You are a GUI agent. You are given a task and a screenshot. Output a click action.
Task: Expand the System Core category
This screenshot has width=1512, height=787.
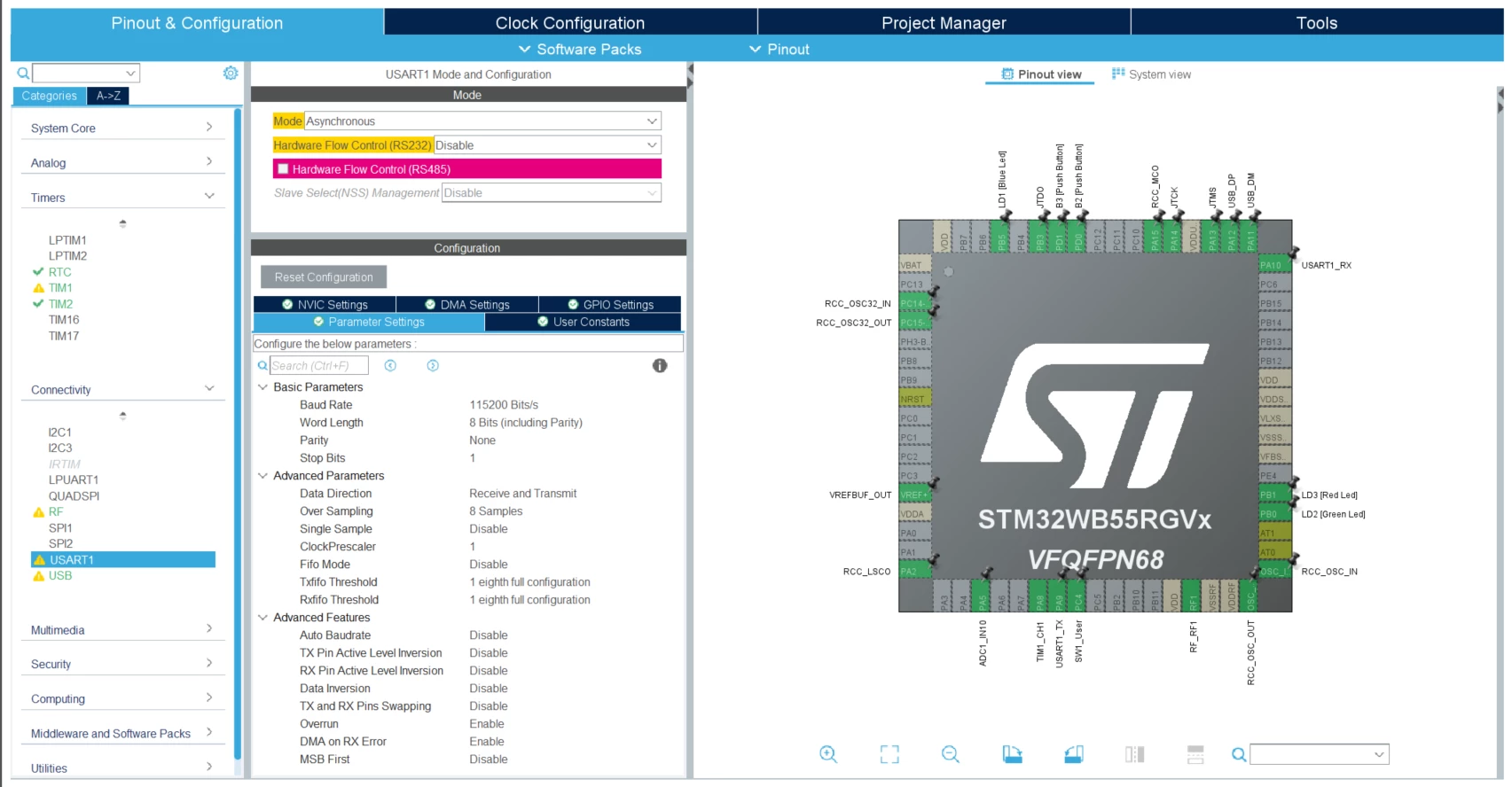tap(122, 128)
